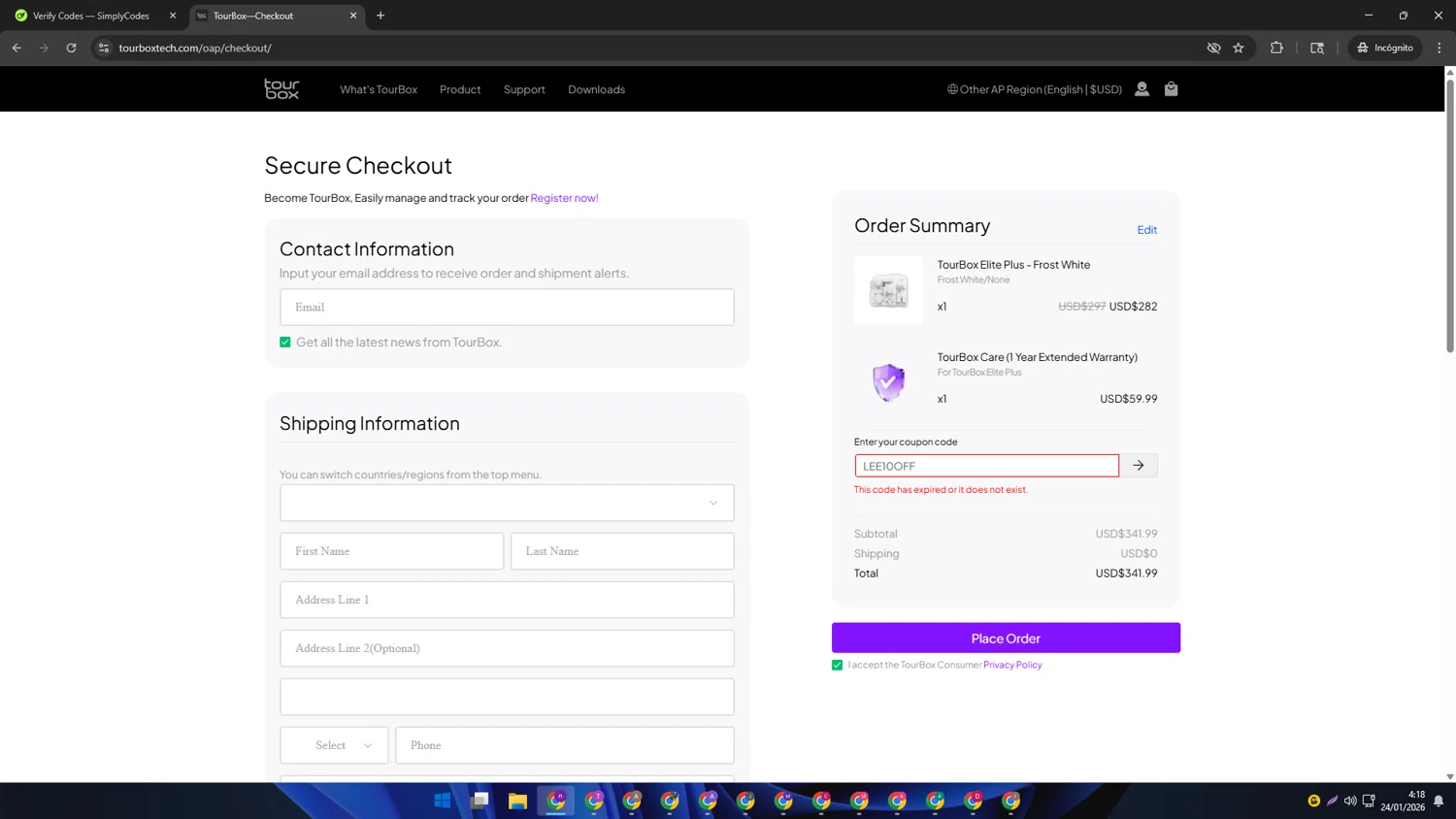Screen dimensions: 1456x819
Task: Open the account profile icon
Action: (x=1142, y=89)
